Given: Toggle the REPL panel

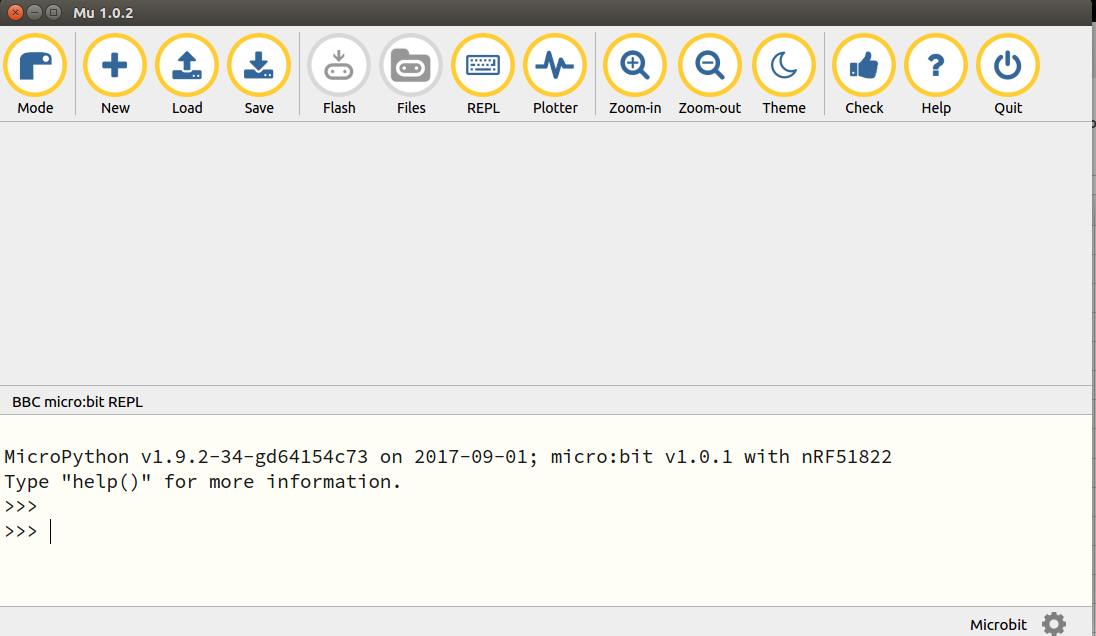Looking at the screenshot, I should point(483,75).
